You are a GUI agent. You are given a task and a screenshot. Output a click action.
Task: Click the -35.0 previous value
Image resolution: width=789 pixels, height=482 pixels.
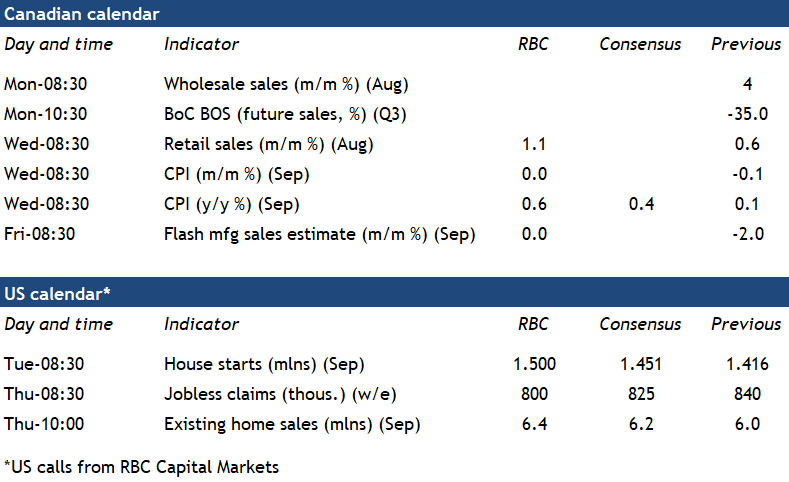[746, 113]
